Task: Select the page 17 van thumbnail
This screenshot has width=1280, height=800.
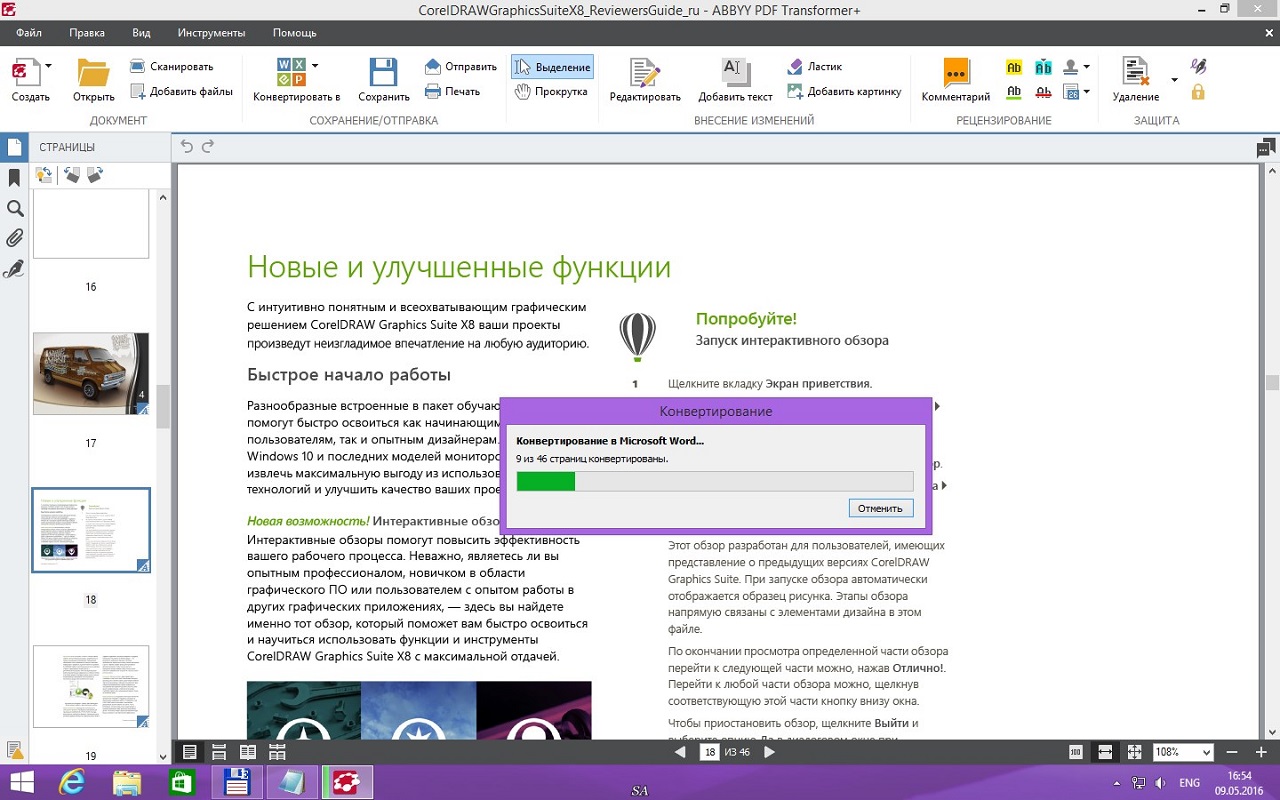Action: coord(91,373)
